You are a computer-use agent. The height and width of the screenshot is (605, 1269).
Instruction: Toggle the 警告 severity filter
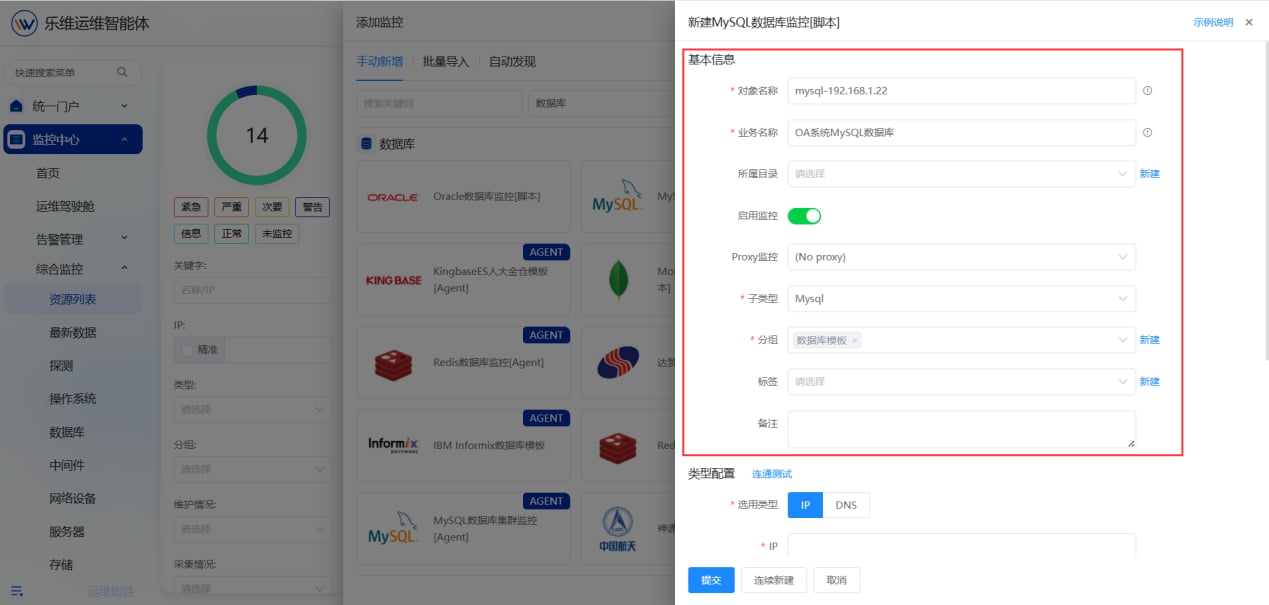[x=313, y=207]
